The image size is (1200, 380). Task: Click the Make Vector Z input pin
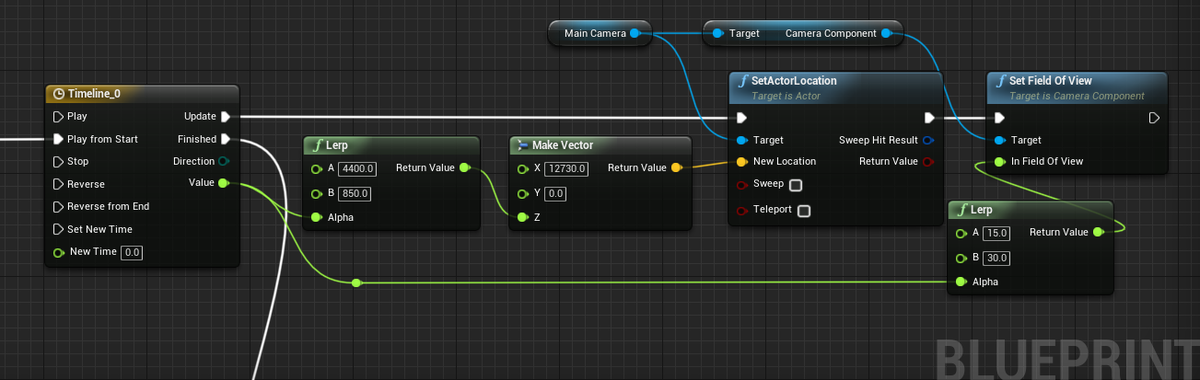522,216
